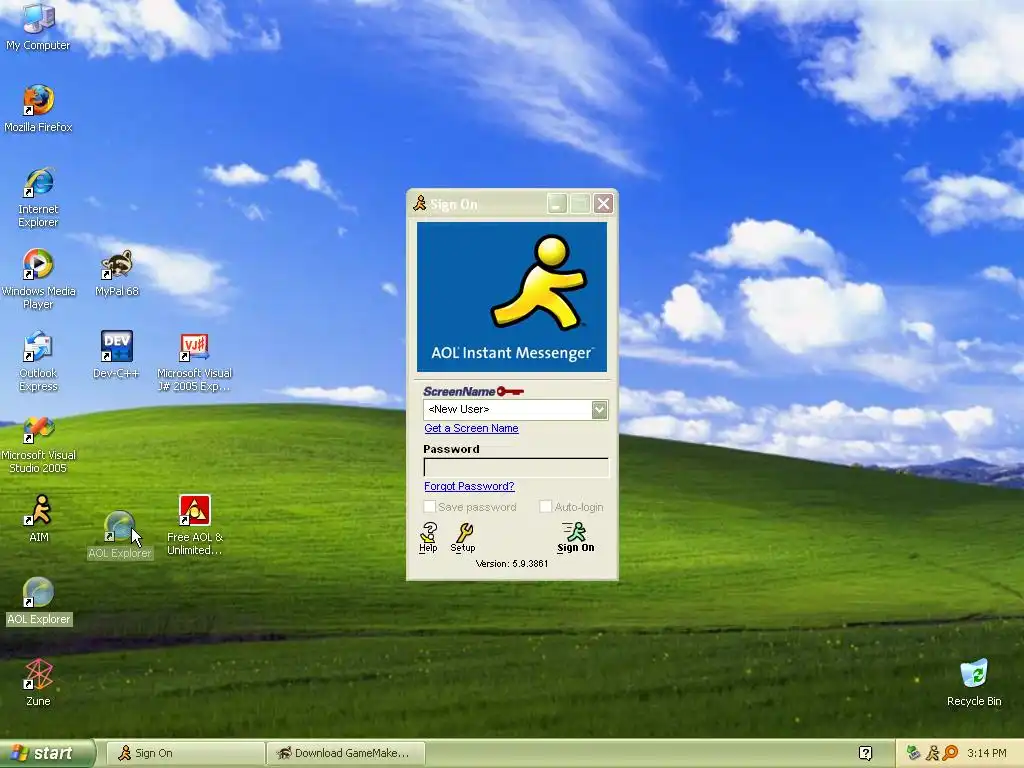Open the My Computer desktop icon

[x=38, y=27]
